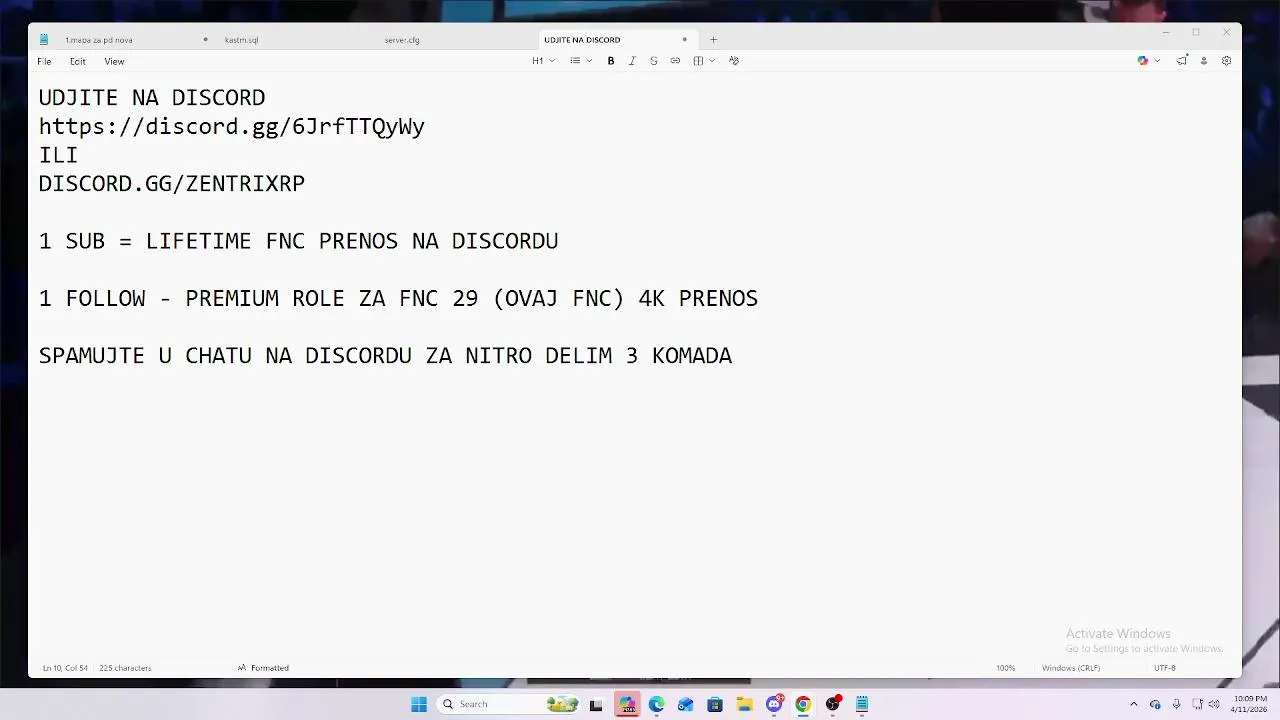The image size is (1280, 720).
Task: Open the table insert dropdown
Action: point(704,61)
